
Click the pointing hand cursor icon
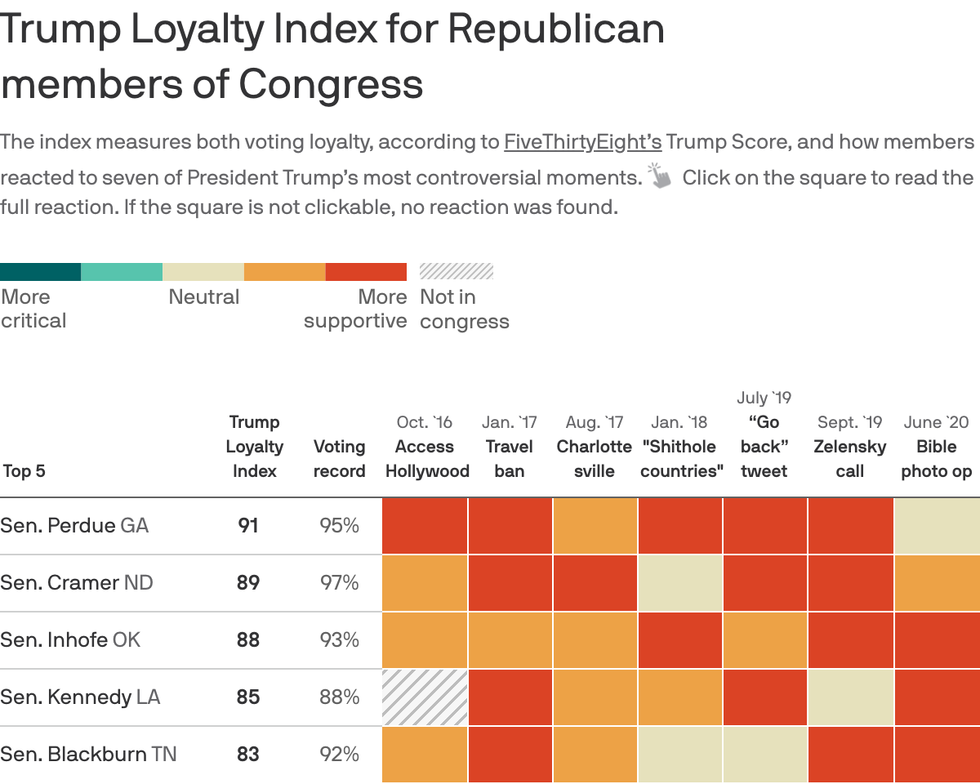[x=660, y=177]
